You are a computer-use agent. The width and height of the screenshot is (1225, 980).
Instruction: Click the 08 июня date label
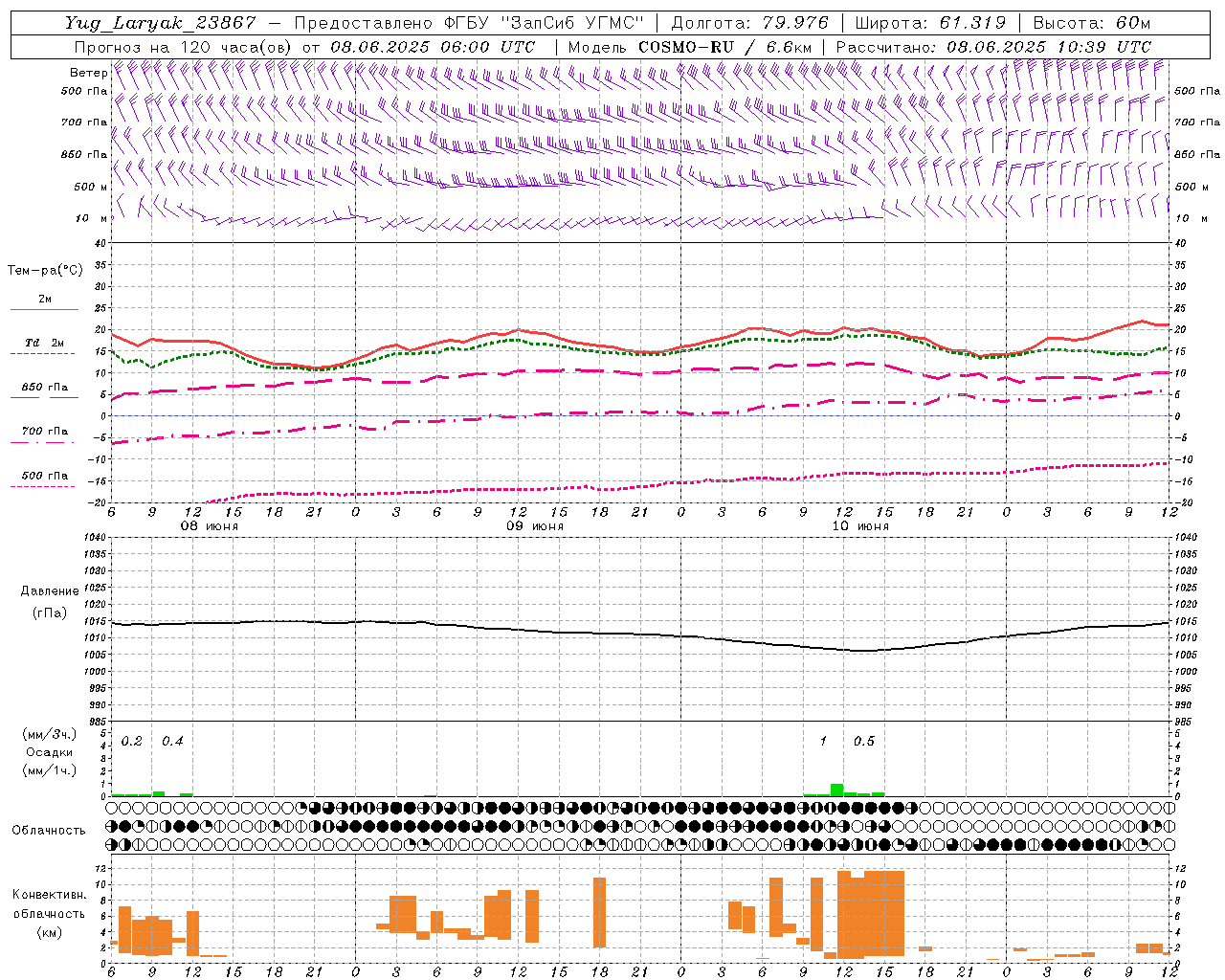210,526
